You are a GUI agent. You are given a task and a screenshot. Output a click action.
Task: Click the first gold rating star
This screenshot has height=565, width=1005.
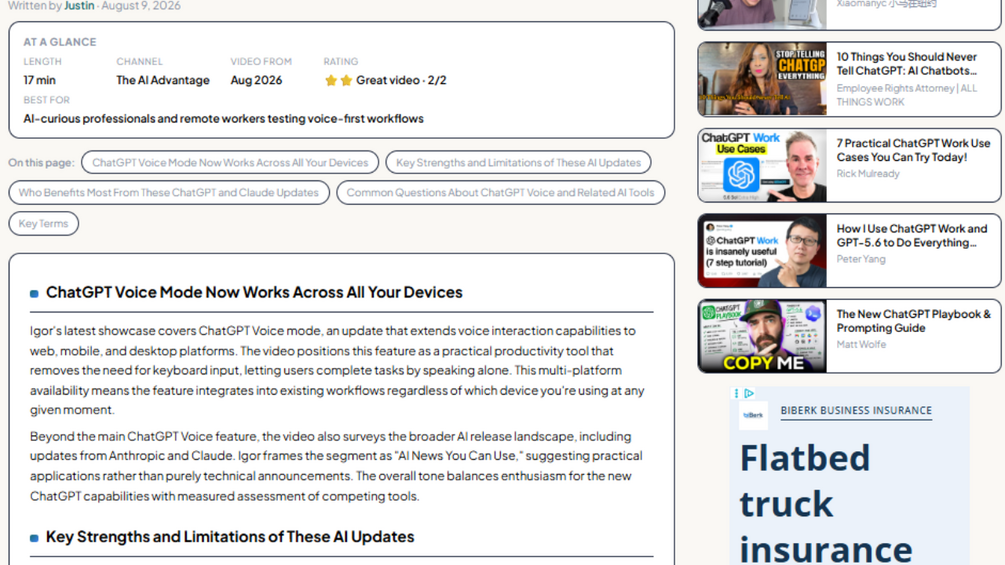coord(331,81)
